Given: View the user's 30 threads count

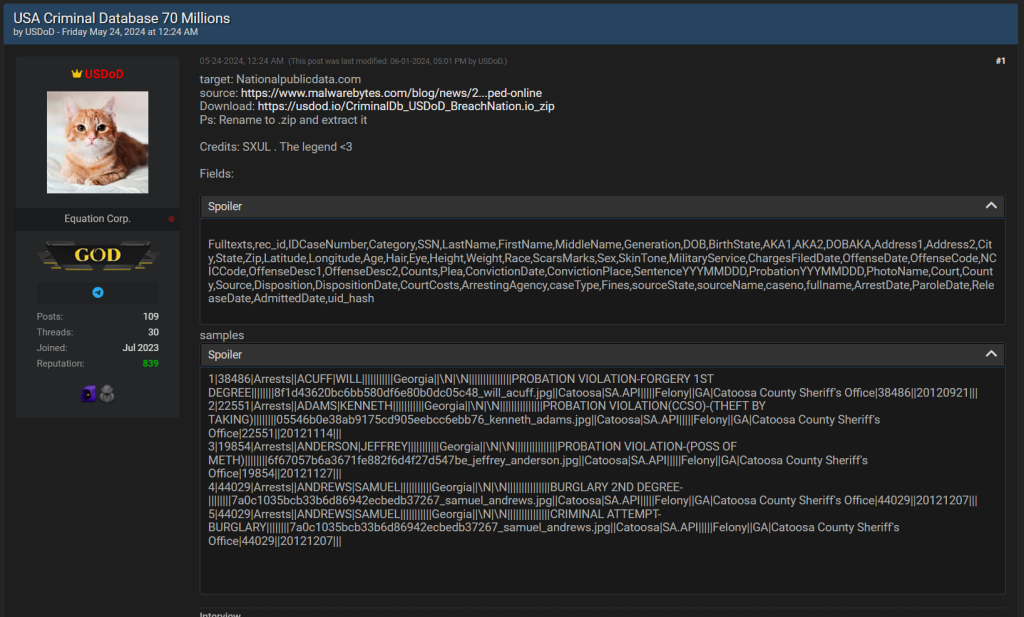Looking at the screenshot, I should (153, 332).
